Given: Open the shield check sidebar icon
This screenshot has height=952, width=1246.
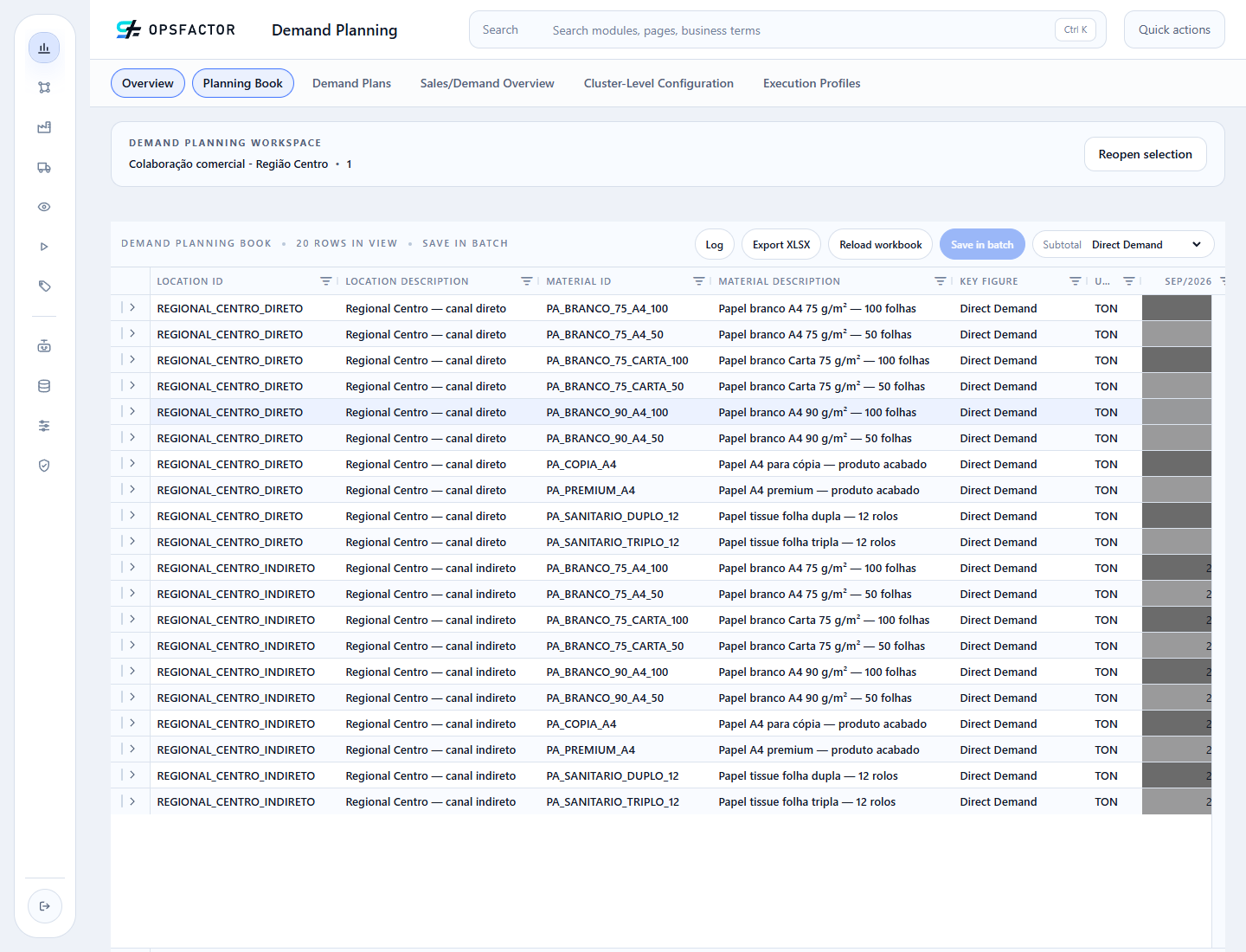Looking at the screenshot, I should [44, 466].
